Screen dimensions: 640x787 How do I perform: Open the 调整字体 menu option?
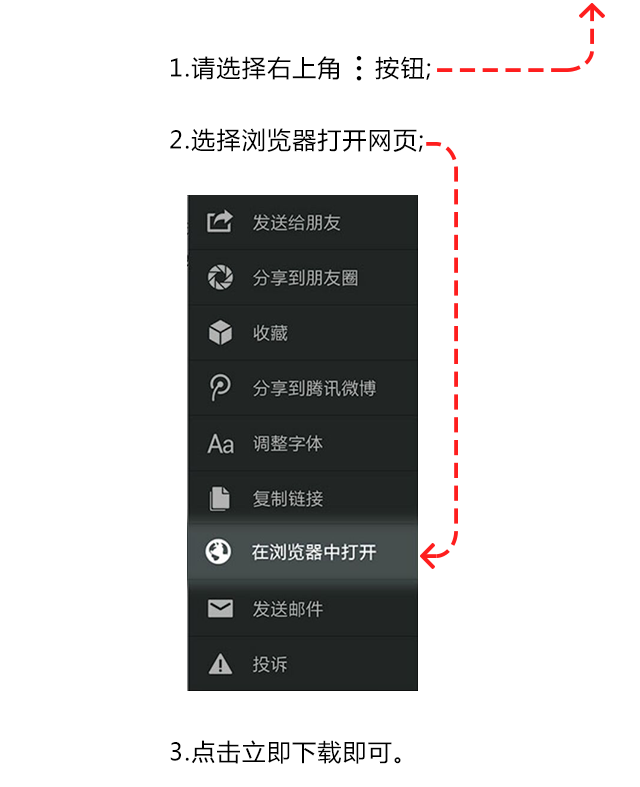pyautogui.click(x=303, y=443)
